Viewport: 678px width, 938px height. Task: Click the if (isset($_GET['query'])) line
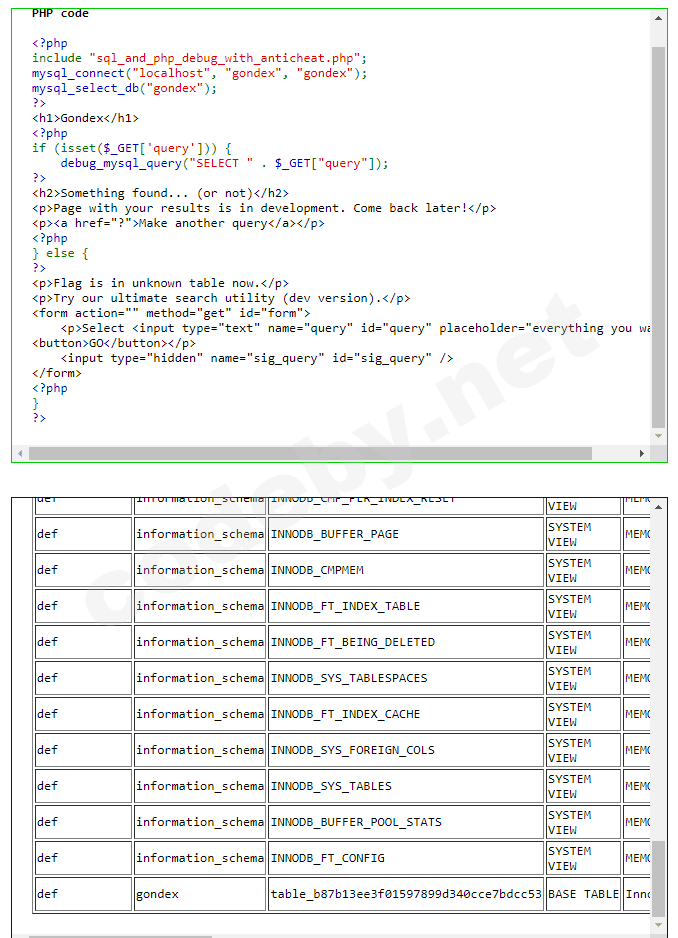(x=132, y=148)
